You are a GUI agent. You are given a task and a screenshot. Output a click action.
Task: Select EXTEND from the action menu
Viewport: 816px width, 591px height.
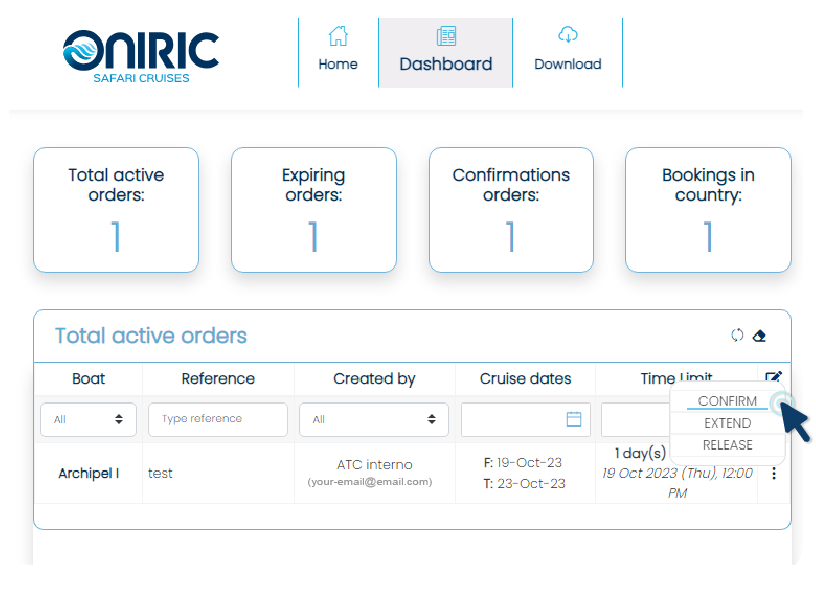[x=727, y=423]
